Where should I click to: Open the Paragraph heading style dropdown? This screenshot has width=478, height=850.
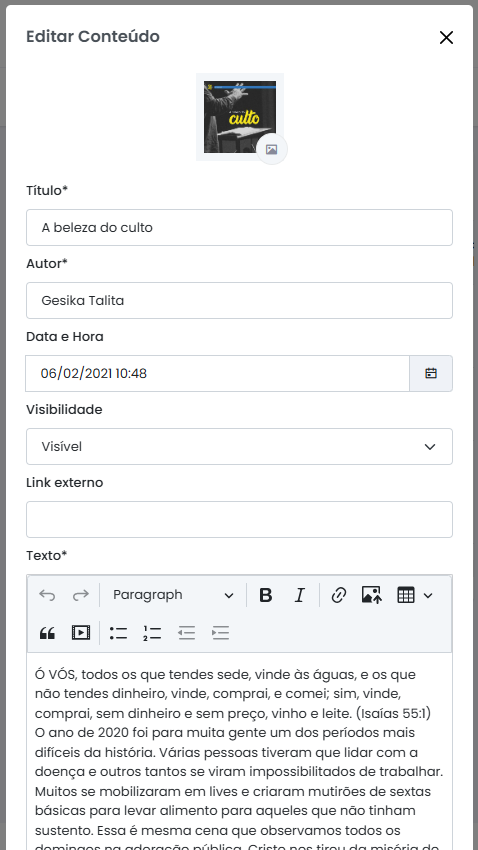pyautogui.click(x=173, y=595)
